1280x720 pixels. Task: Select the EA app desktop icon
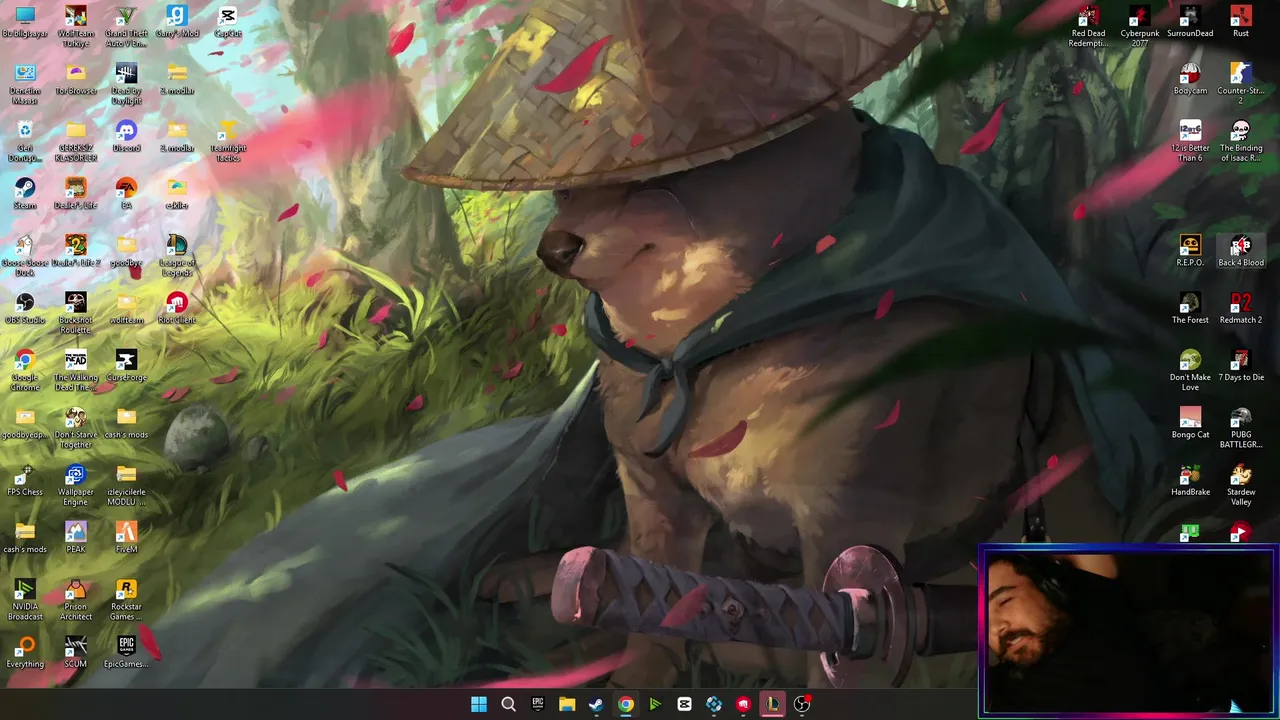click(126, 194)
